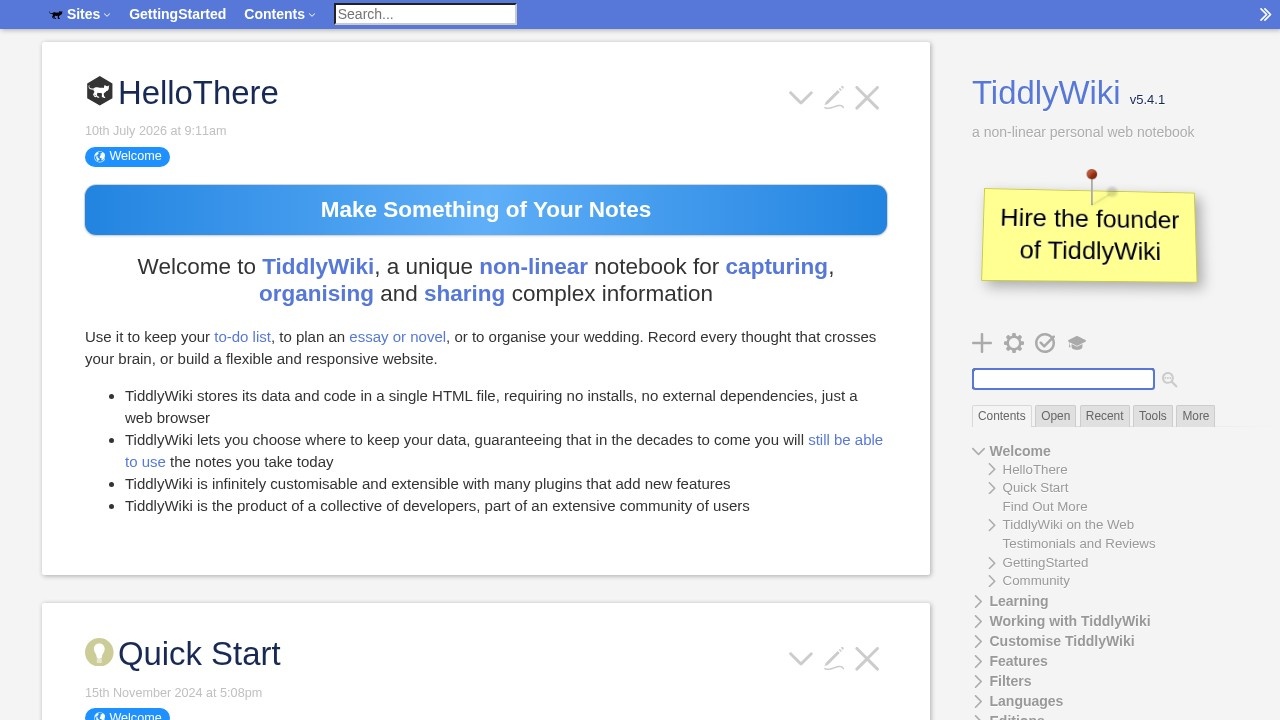Click the Make Something of Your Notes banner

pos(486,210)
